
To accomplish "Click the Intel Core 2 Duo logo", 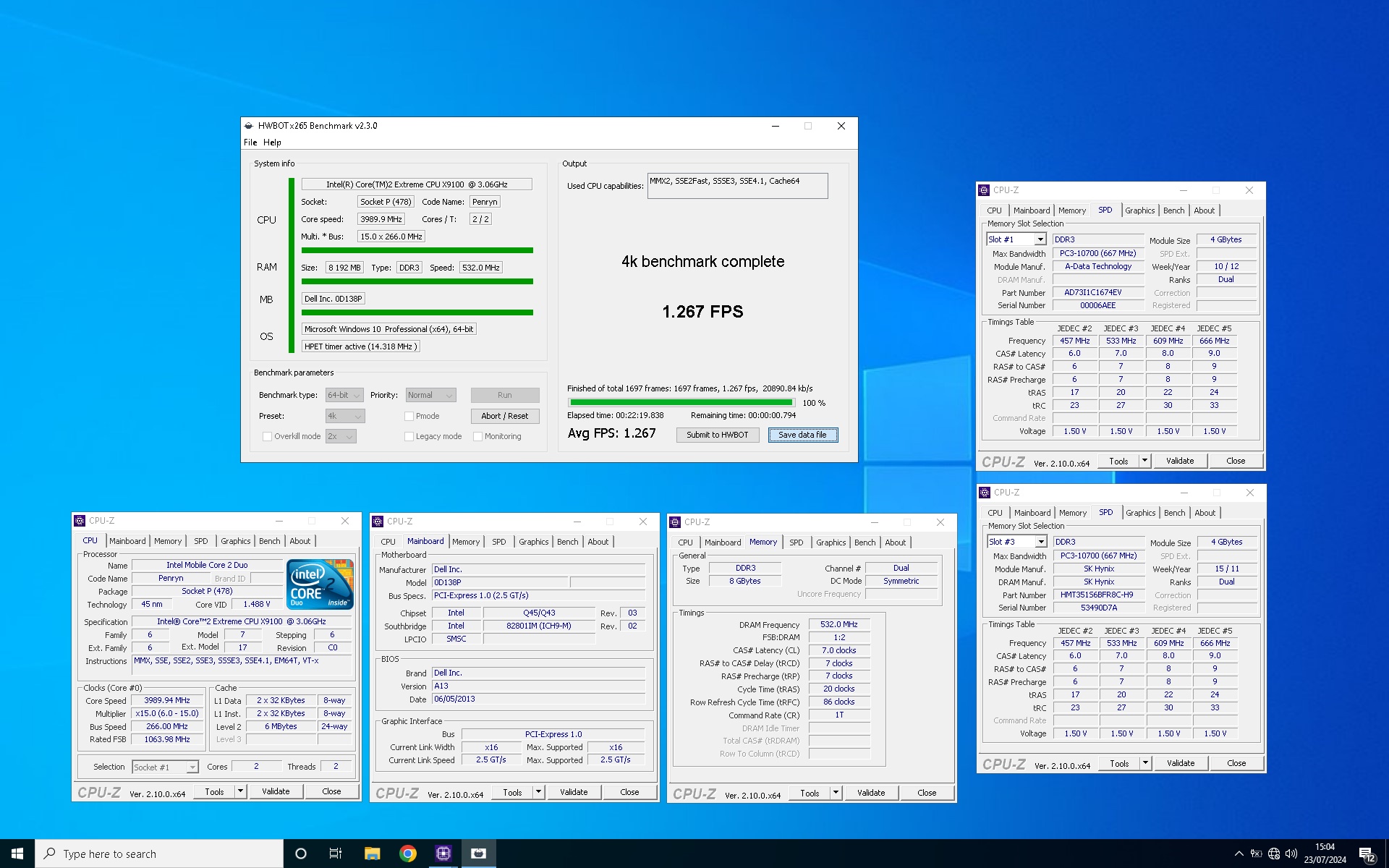I will 320,584.
